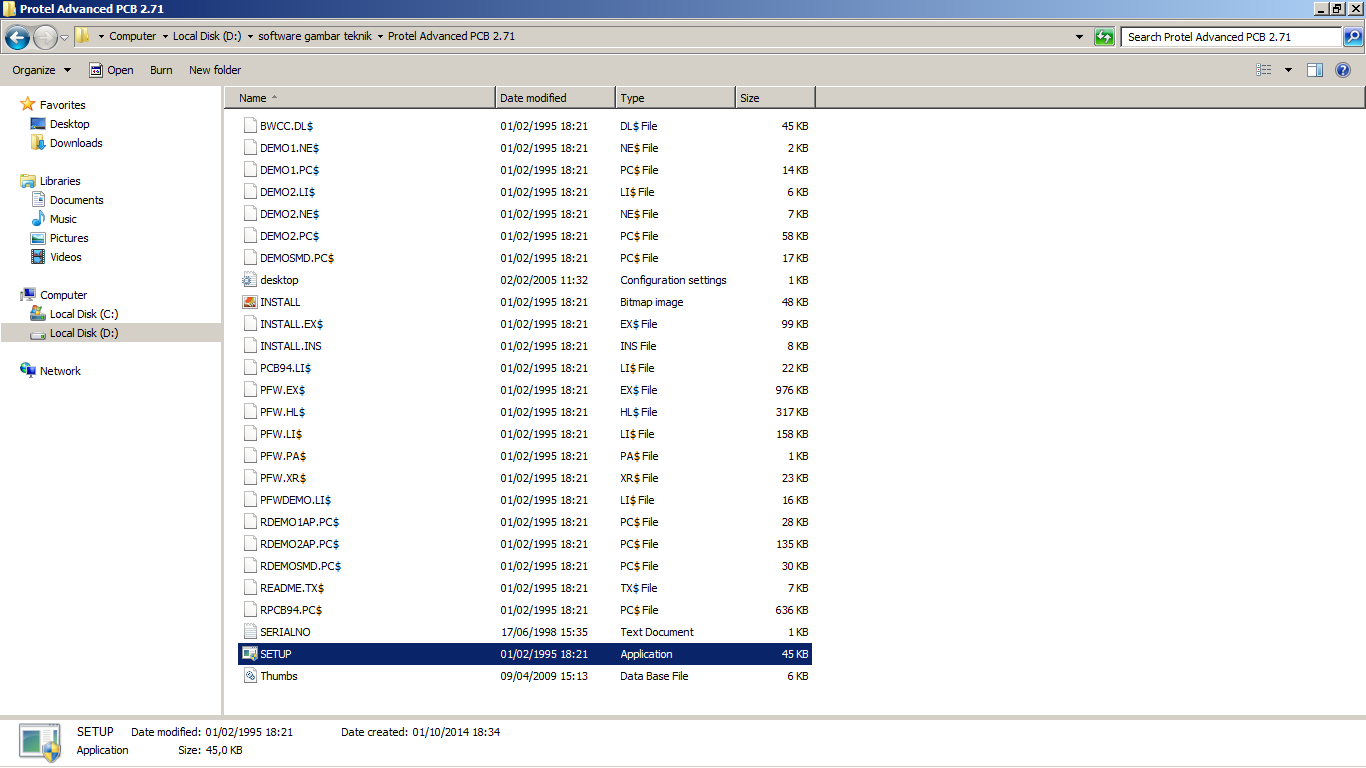Click the SETUP application icon
Screen dimensions: 1366x768
250,654
